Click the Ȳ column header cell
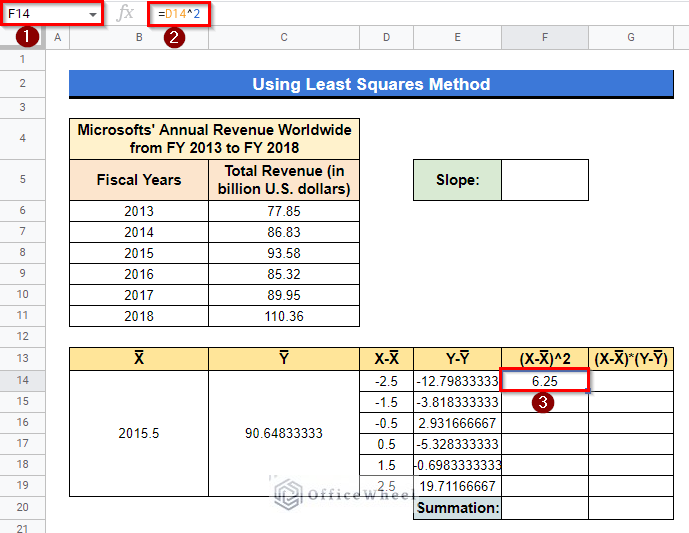The image size is (689, 533). 284,359
